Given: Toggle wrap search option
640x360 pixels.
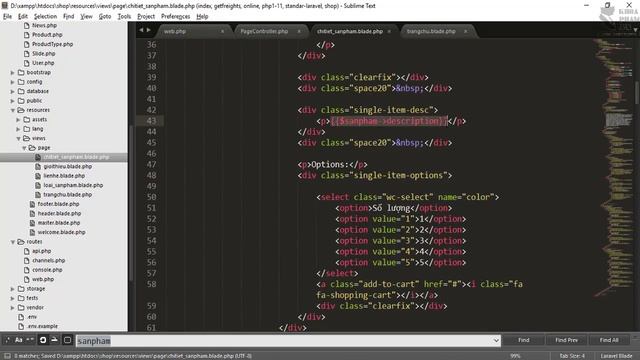Looking at the screenshot, I should [42, 340].
